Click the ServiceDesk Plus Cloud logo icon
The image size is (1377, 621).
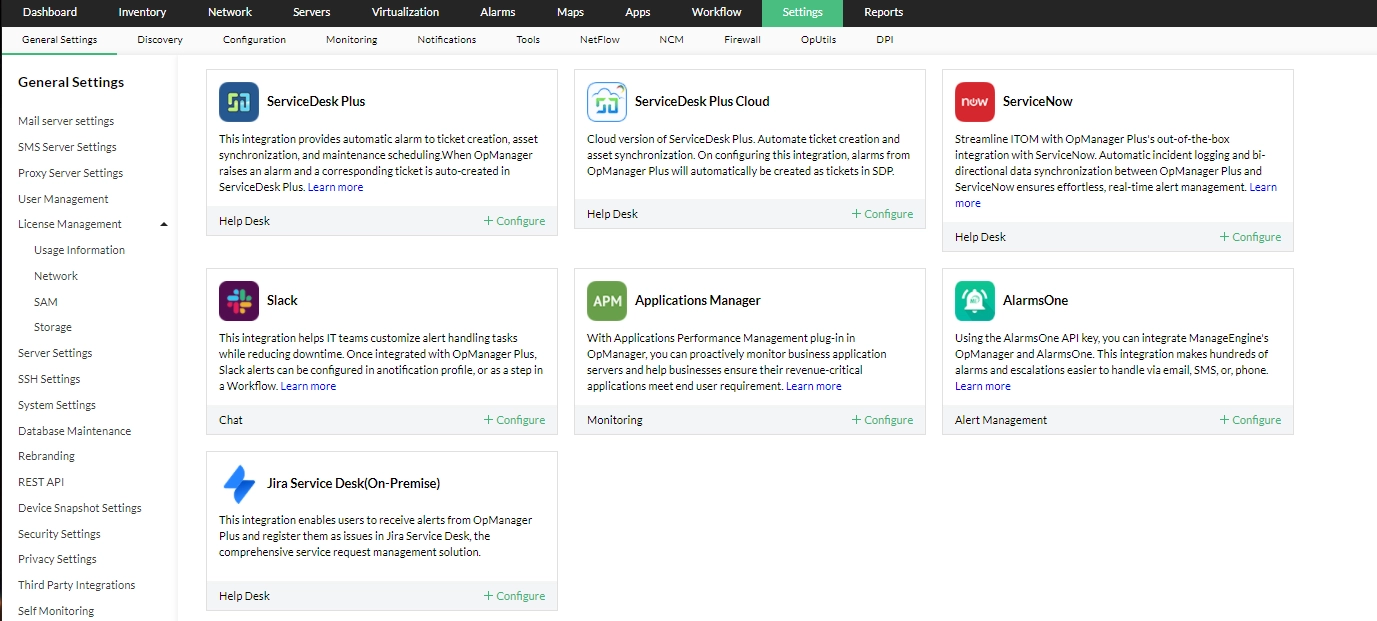point(607,102)
